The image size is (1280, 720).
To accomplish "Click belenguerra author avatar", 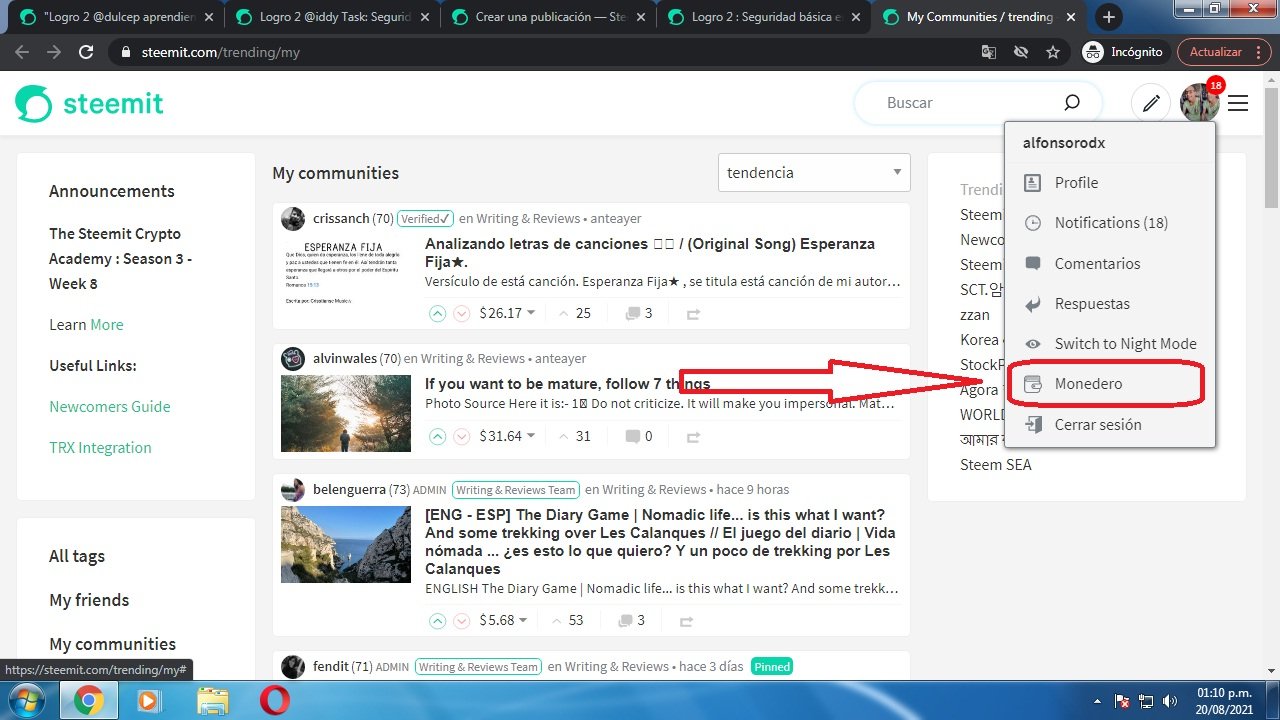I will (293, 489).
